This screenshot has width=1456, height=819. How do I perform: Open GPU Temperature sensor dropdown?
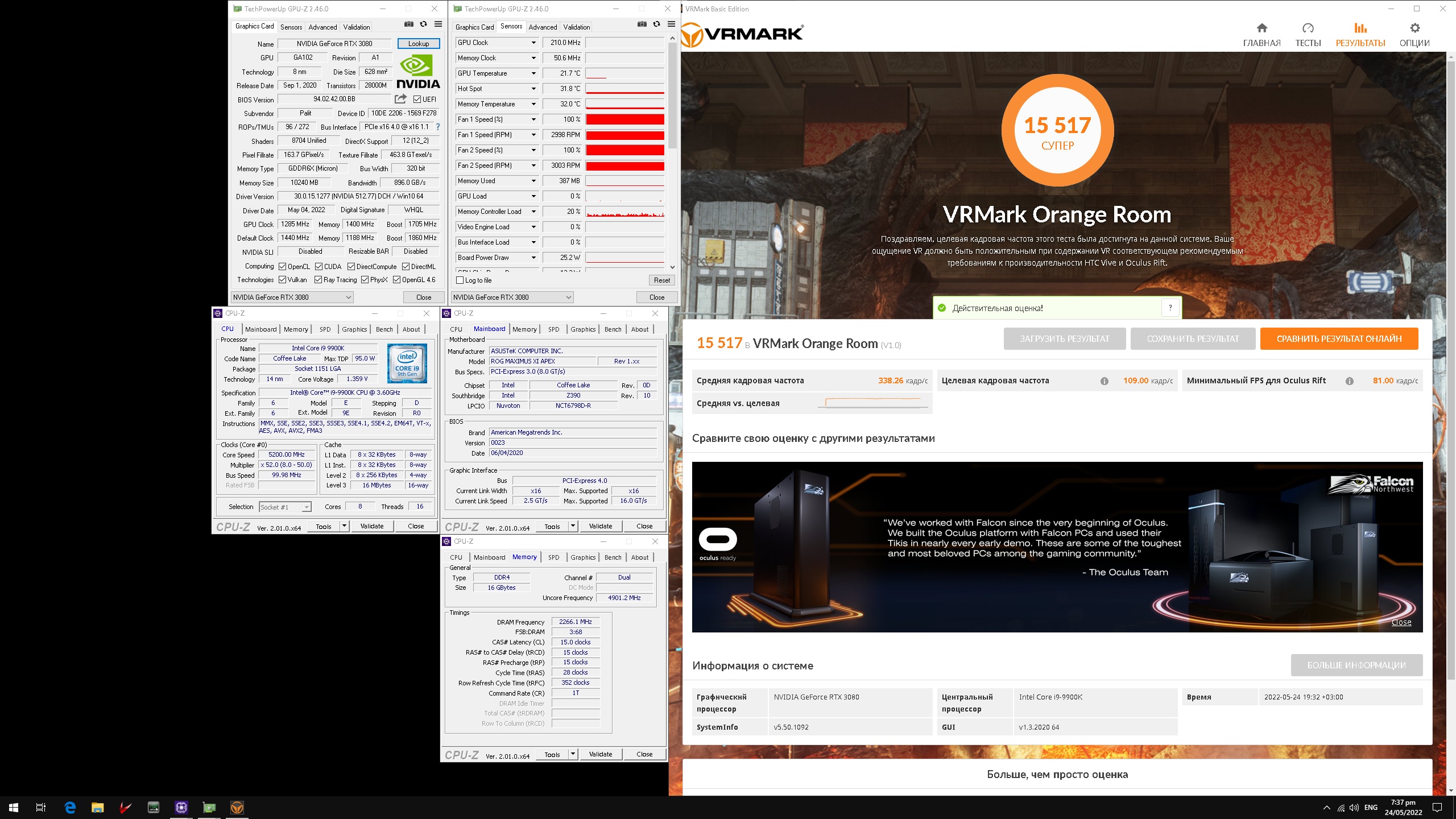click(x=533, y=73)
